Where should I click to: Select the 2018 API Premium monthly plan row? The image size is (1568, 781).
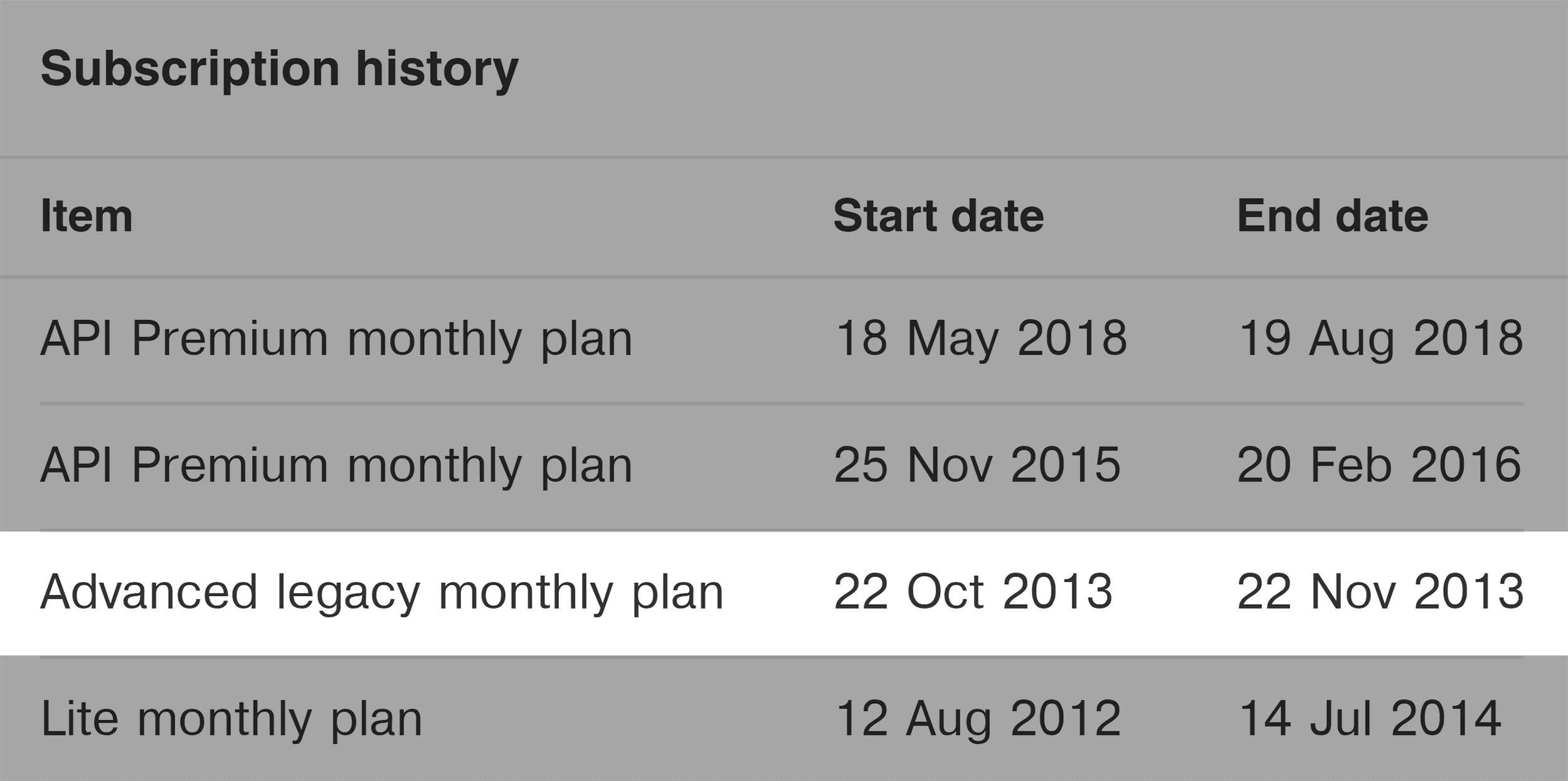click(x=784, y=340)
